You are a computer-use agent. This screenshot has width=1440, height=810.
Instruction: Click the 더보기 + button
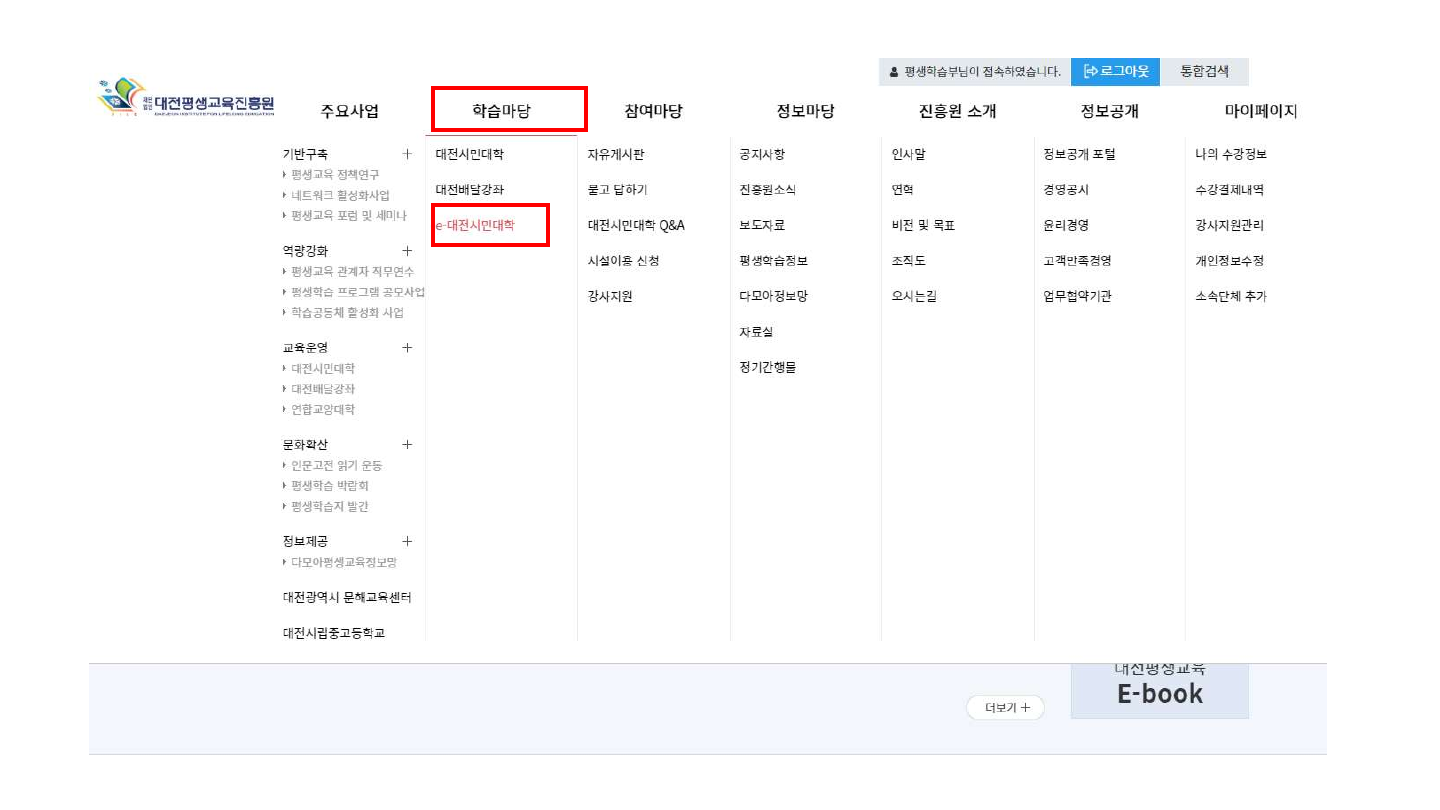tap(1005, 708)
